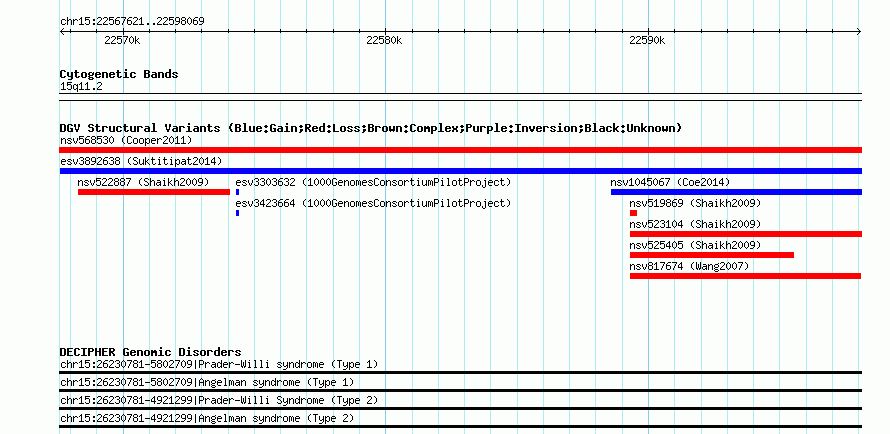Click the 22590k ruler tick label
890x434 pixels.
[647, 40]
